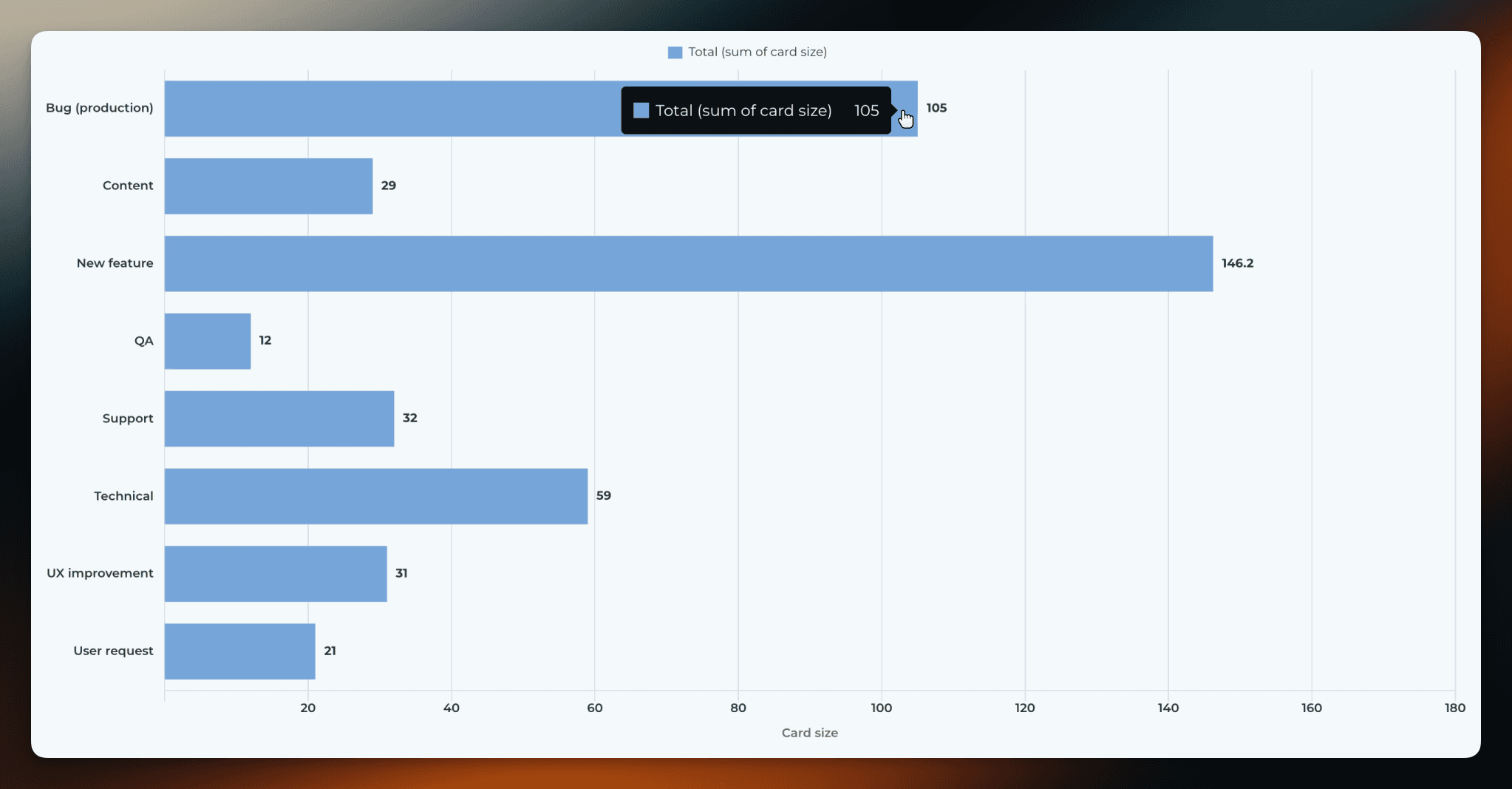Click the QA bar
1512x789 pixels.
coord(208,341)
